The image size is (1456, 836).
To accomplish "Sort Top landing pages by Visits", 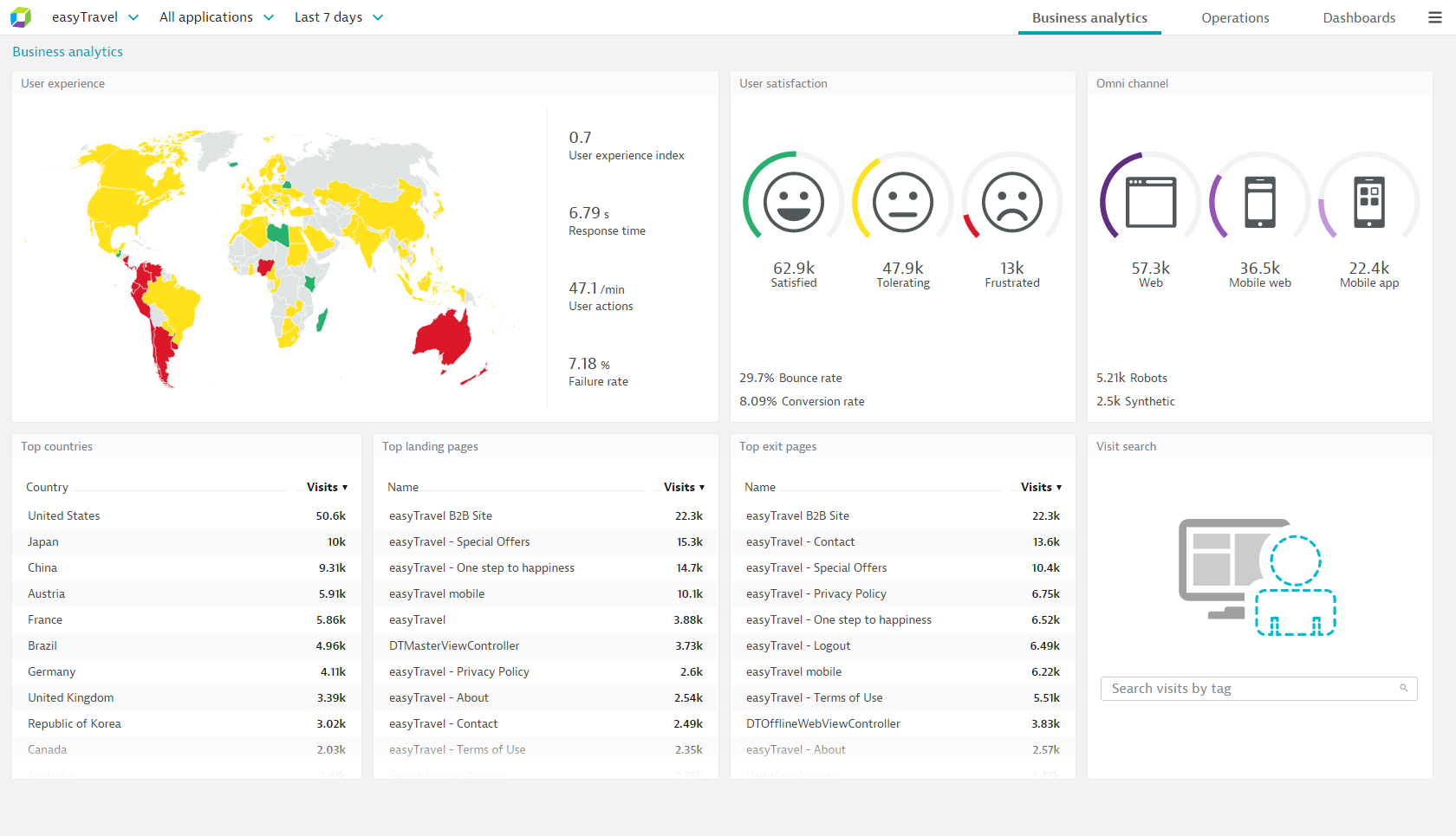I will 684,487.
